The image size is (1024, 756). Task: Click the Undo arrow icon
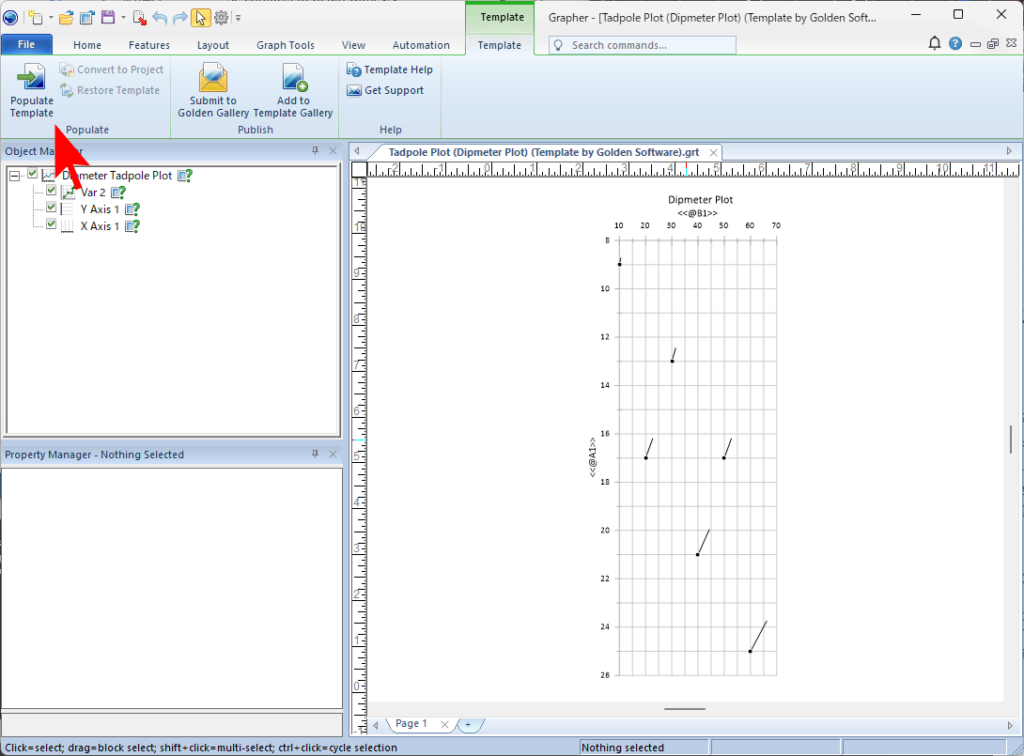coord(159,17)
